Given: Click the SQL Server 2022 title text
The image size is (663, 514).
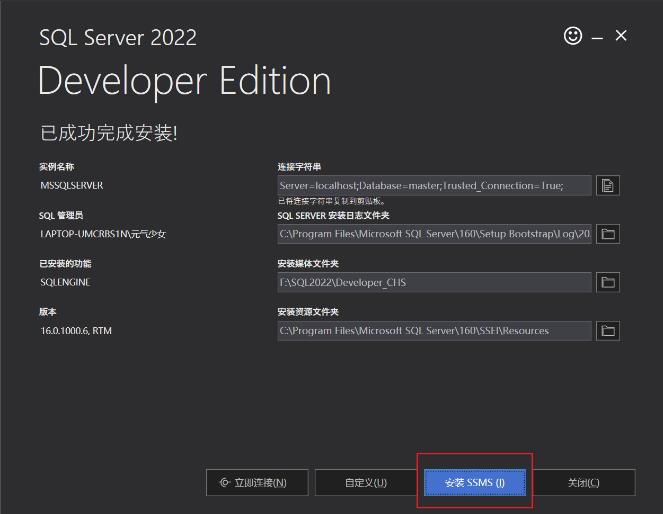Looking at the screenshot, I should [x=118, y=38].
